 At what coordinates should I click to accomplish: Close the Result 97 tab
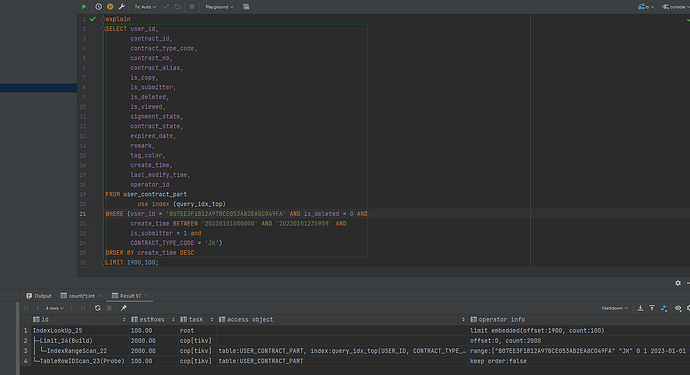coord(146,296)
